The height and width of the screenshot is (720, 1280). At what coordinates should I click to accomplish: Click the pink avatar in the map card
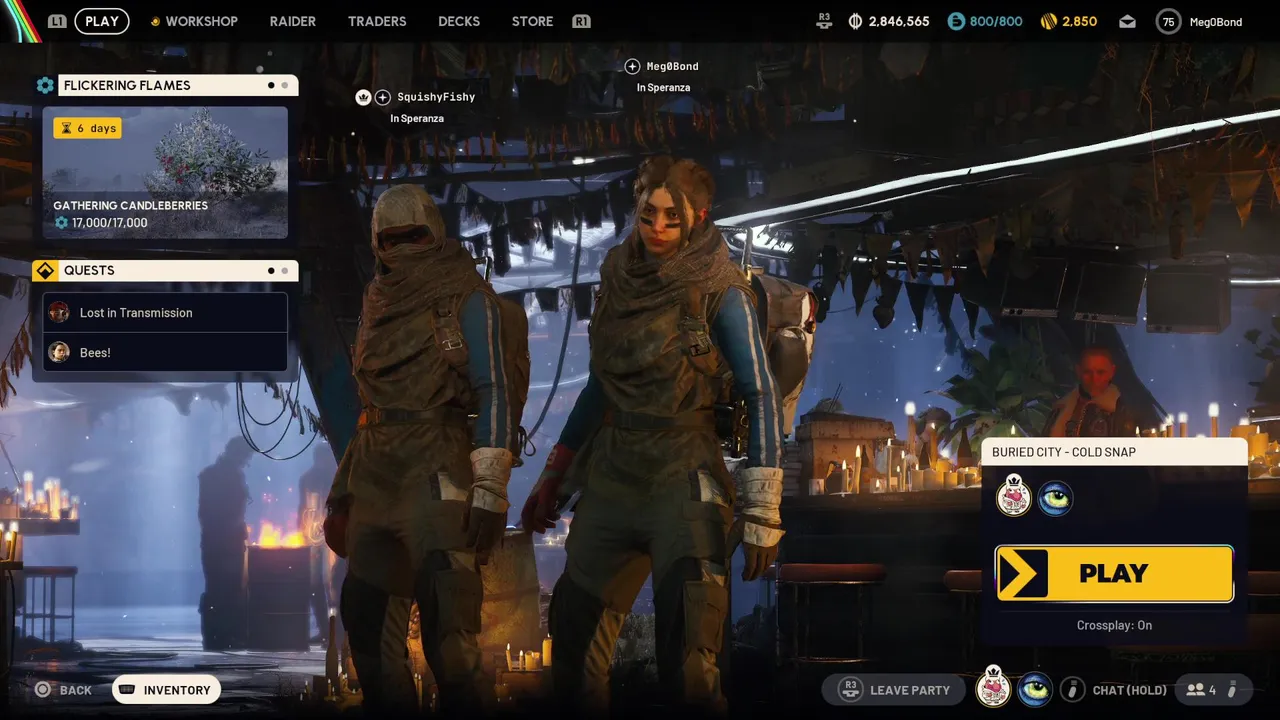click(x=1014, y=497)
